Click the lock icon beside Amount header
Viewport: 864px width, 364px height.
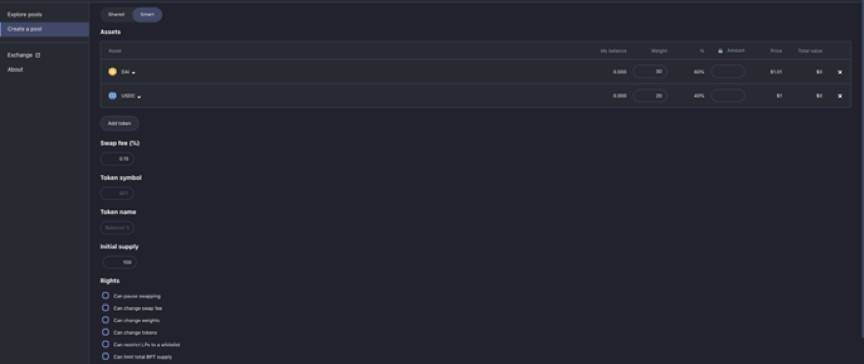coord(720,51)
